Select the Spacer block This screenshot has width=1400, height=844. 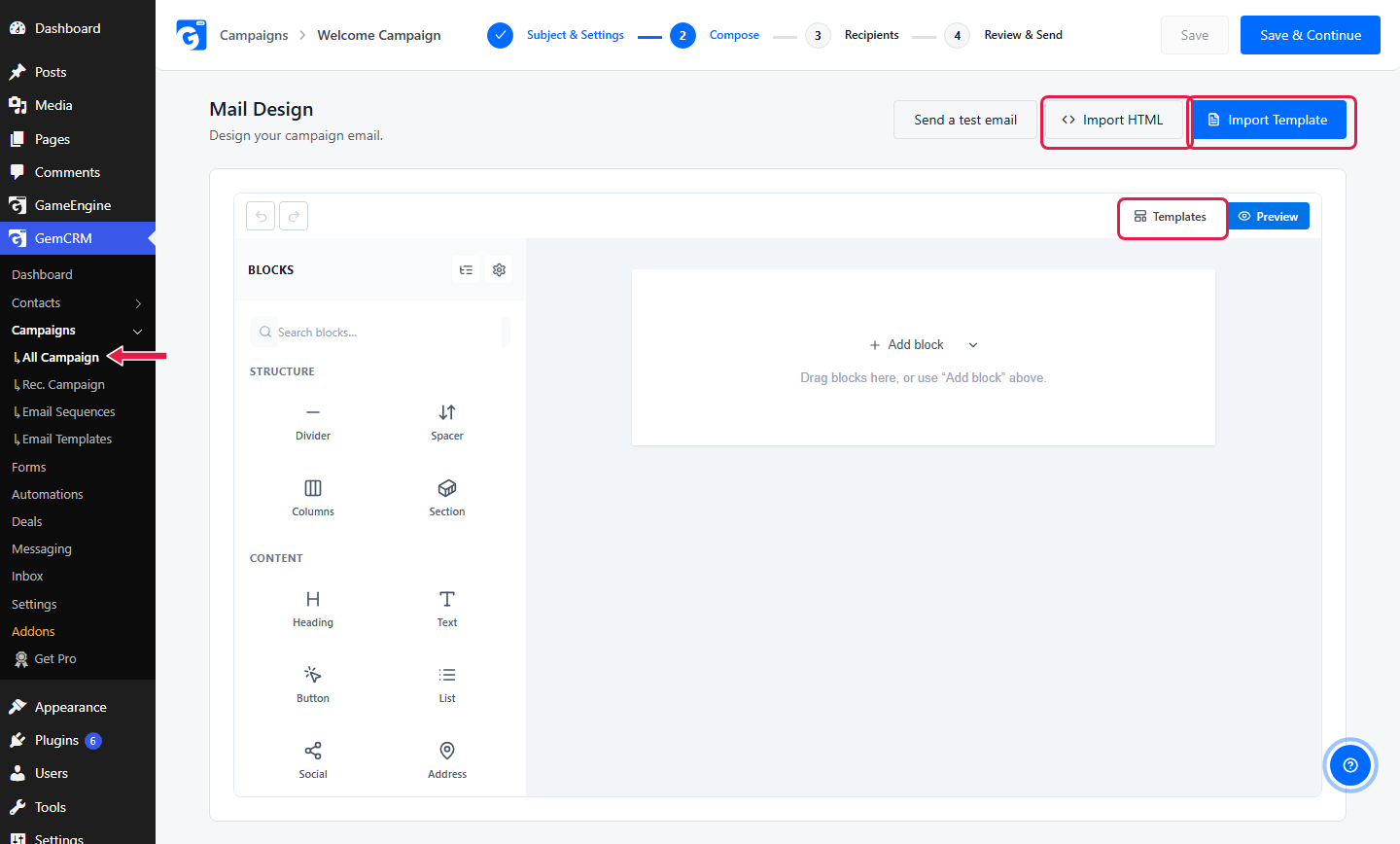click(447, 423)
